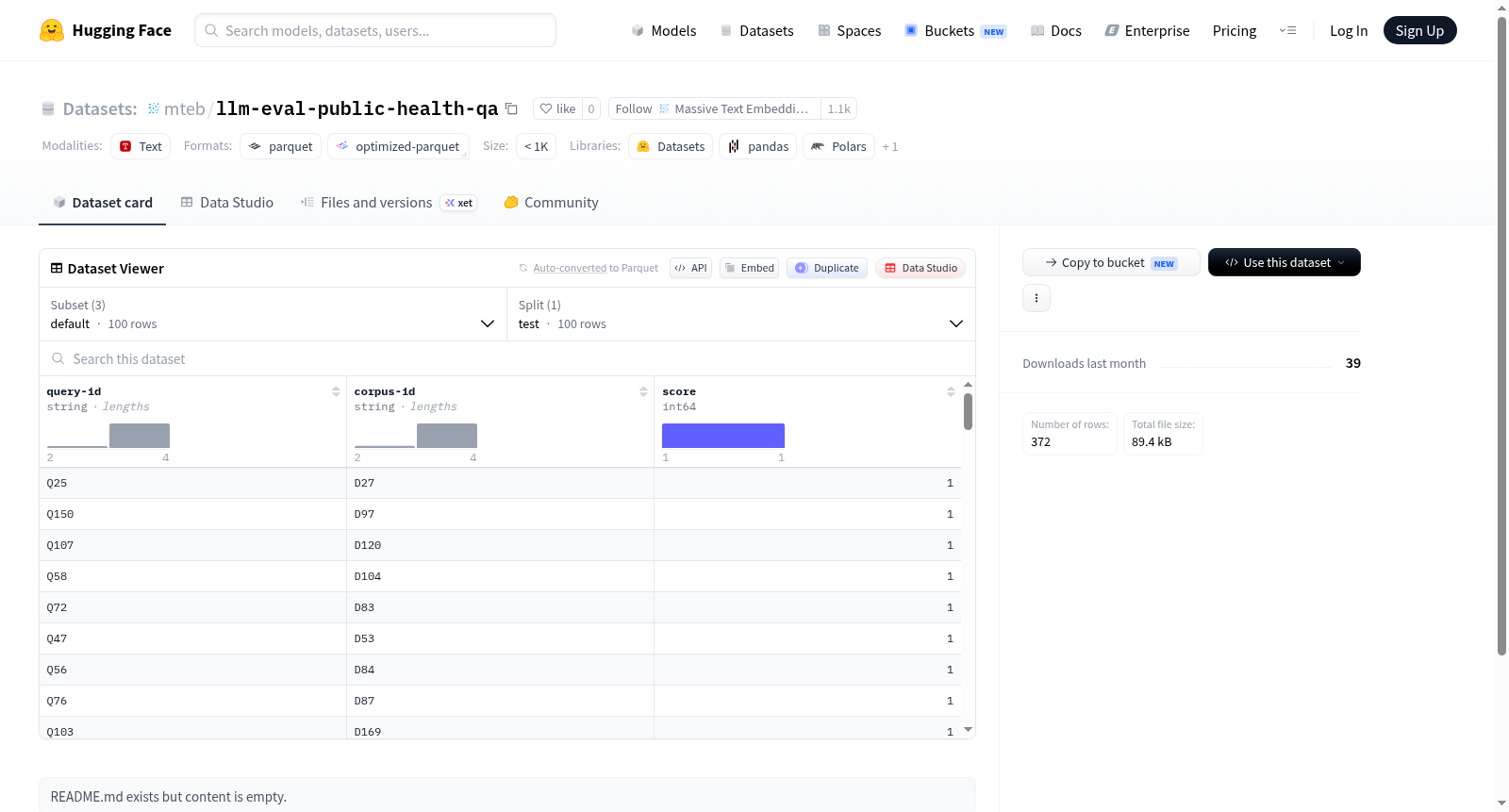Click the Q56 query-id cell

click(192, 670)
